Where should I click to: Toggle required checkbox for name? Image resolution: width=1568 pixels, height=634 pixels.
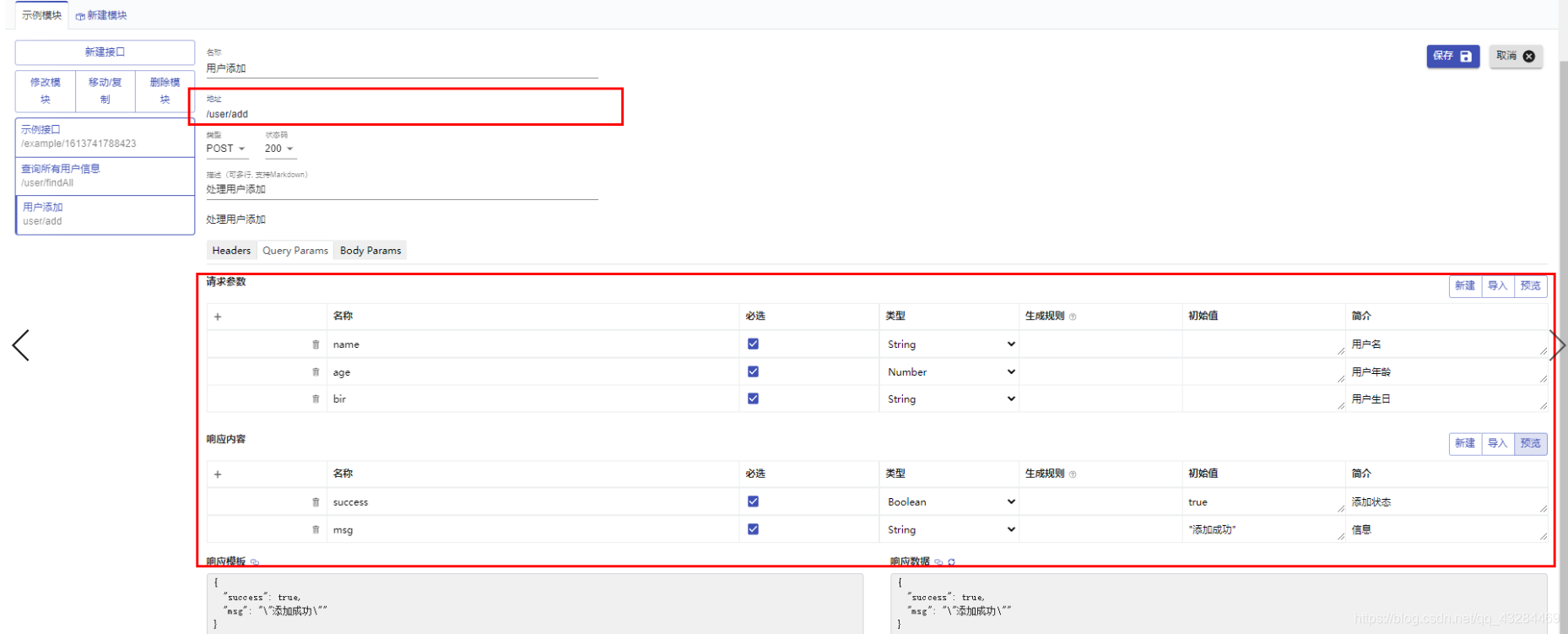point(753,344)
